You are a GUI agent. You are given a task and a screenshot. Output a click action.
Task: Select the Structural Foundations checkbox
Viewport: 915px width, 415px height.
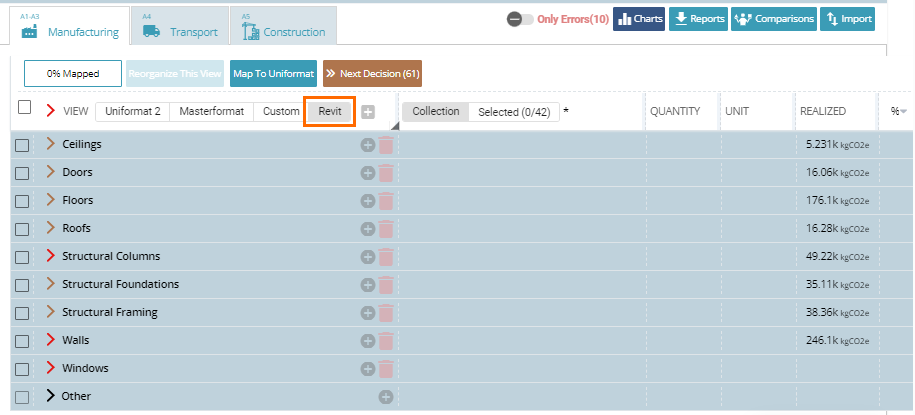tap(22, 285)
